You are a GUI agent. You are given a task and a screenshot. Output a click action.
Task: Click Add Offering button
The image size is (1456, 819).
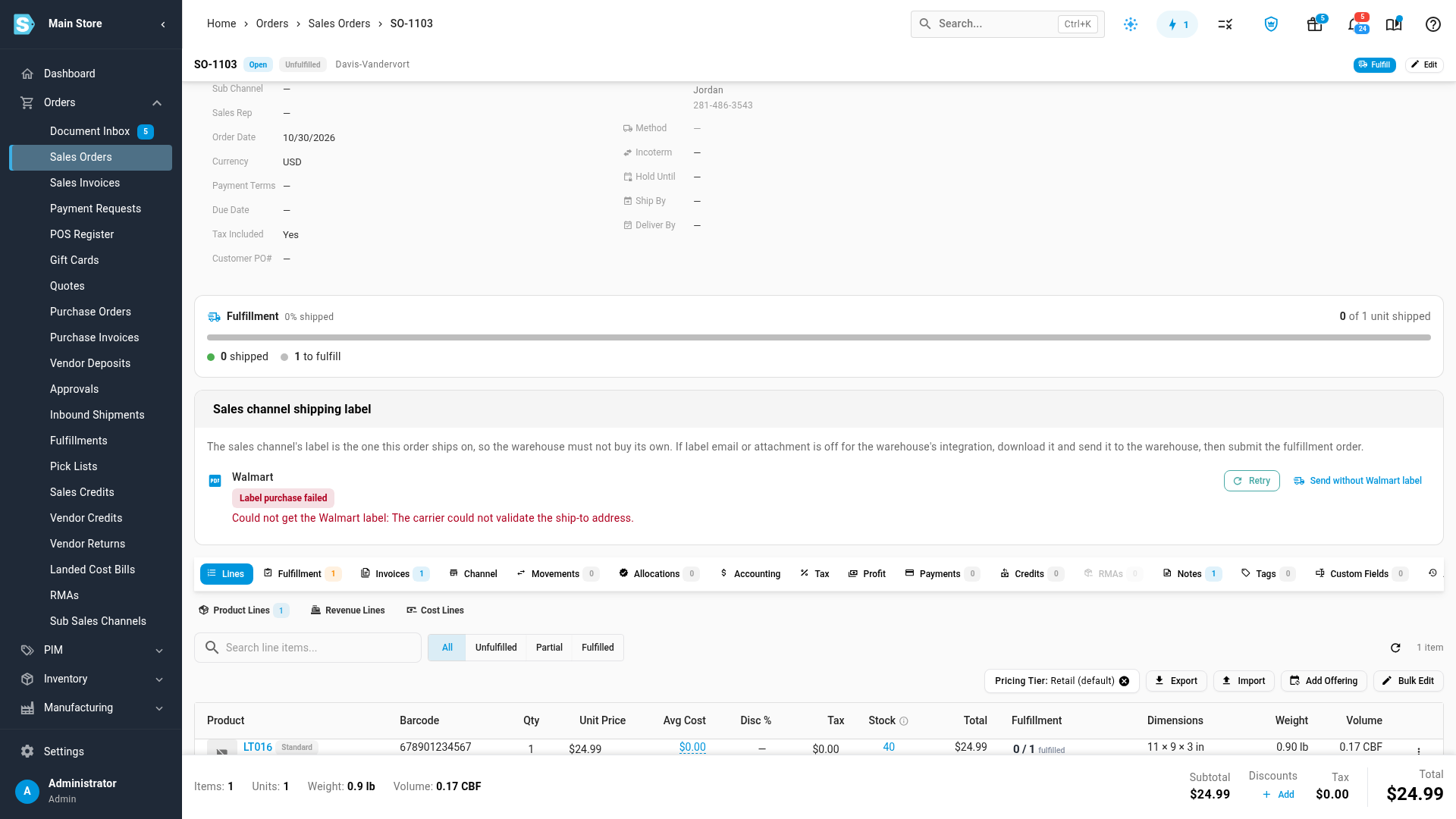click(1324, 681)
